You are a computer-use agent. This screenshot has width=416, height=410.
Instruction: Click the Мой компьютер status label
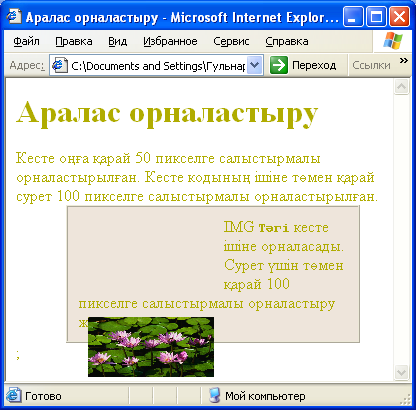[265, 396]
